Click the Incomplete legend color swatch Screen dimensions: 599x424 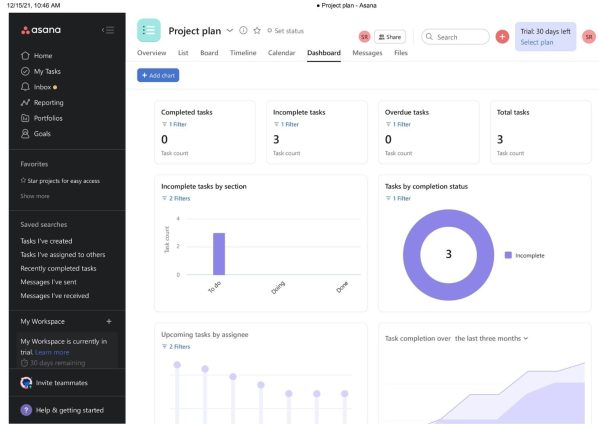coord(508,255)
